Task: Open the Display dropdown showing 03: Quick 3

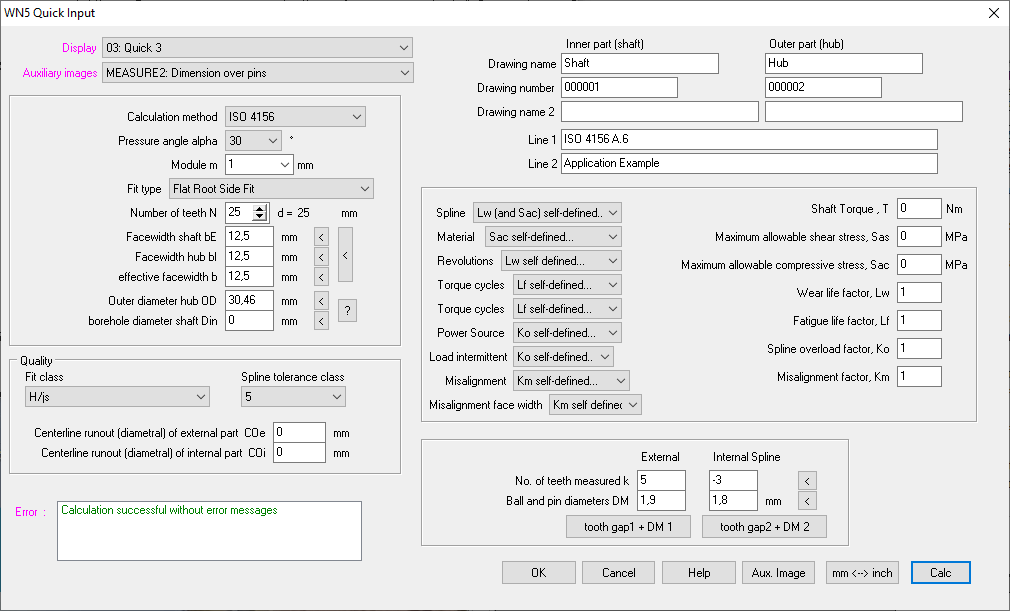Action: point(258,47)
